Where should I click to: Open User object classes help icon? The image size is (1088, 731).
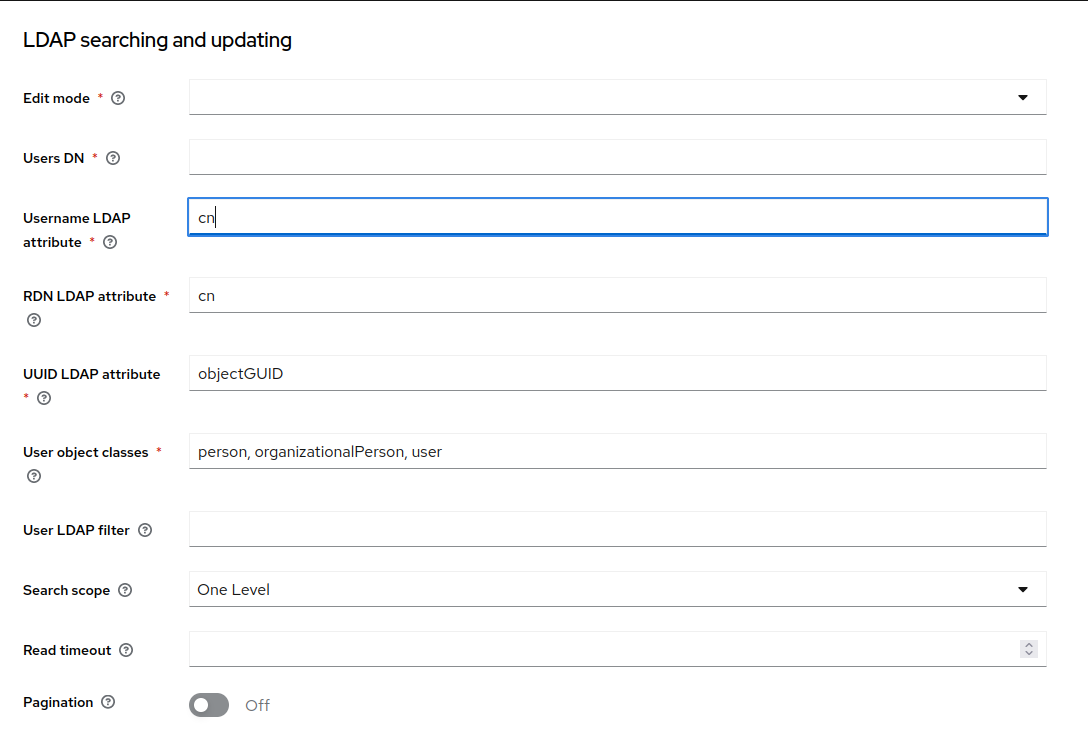(x=33, y=476)
